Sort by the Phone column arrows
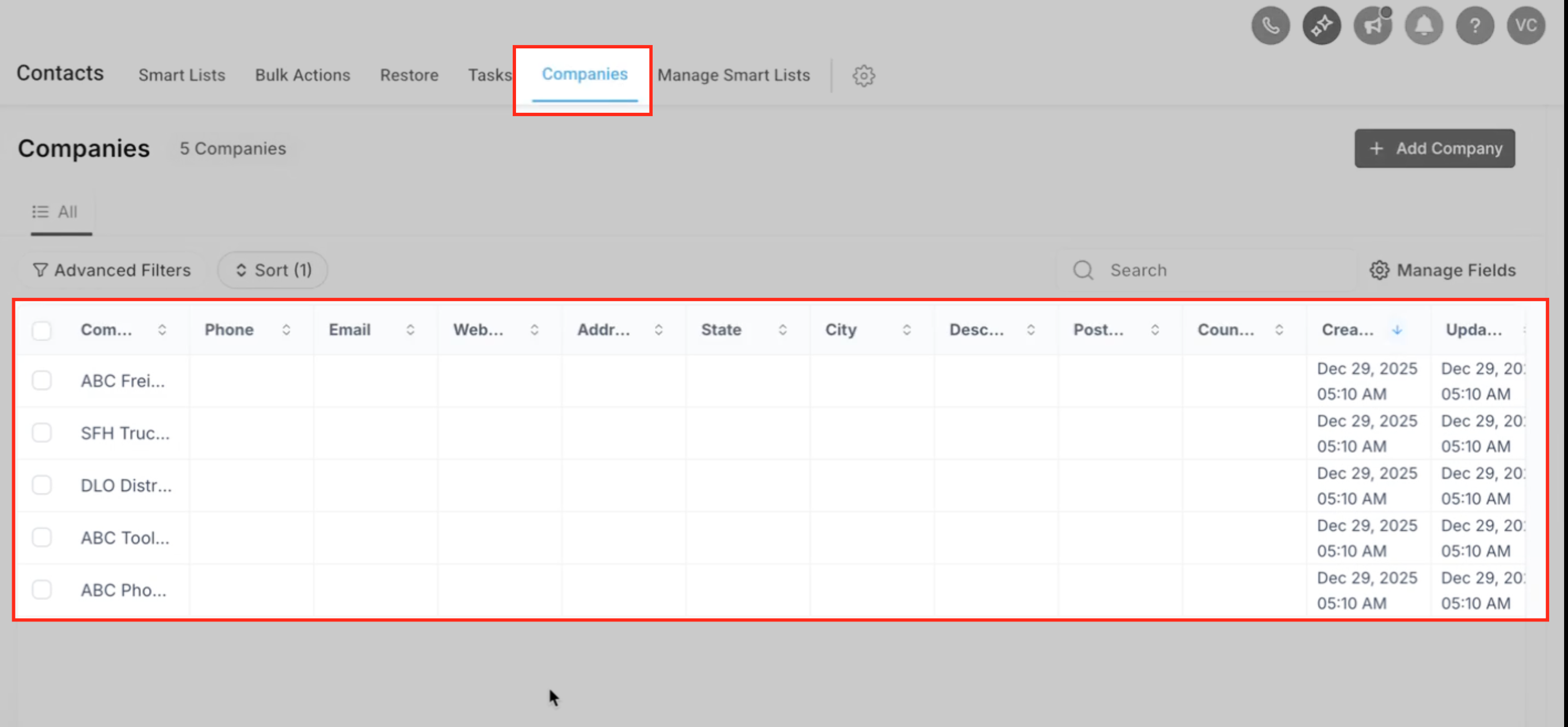Viewport: 1568px width, 727px height. point(286,330)
